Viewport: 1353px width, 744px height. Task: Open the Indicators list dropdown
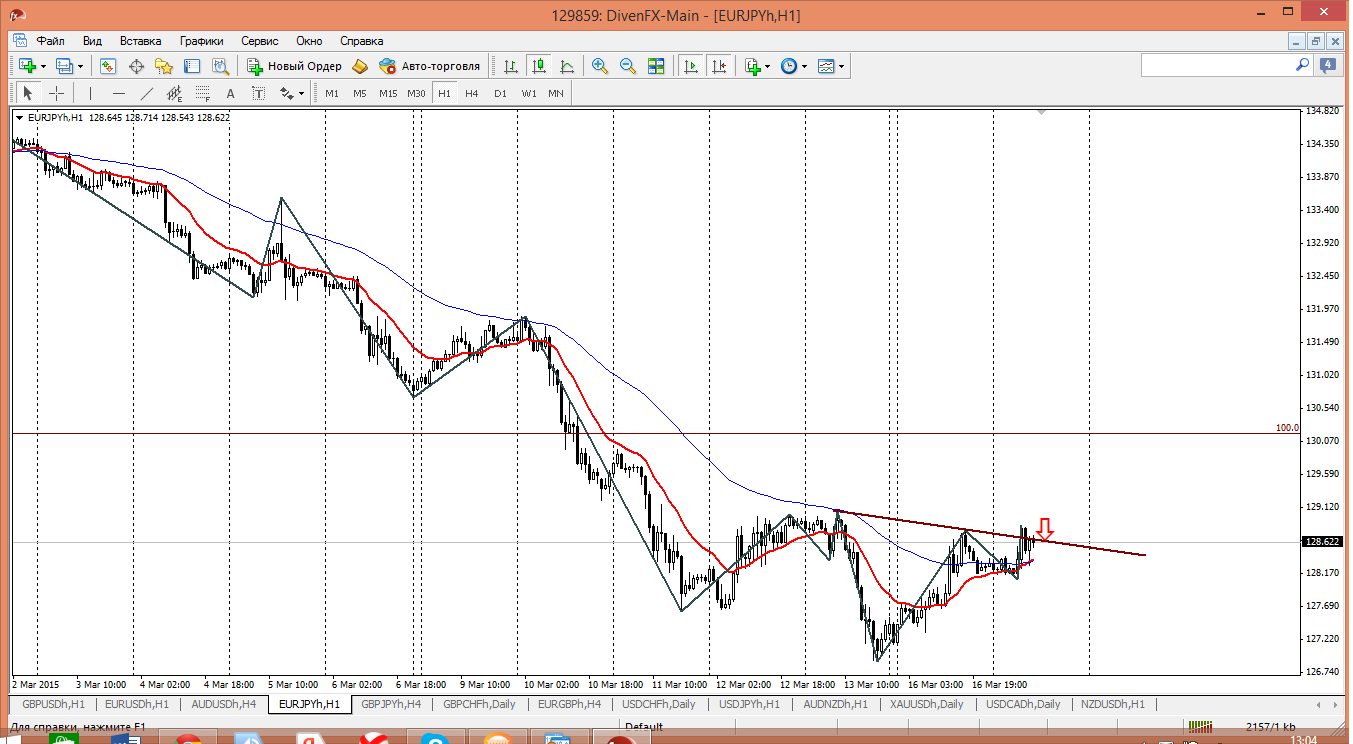tap(767, 66)
